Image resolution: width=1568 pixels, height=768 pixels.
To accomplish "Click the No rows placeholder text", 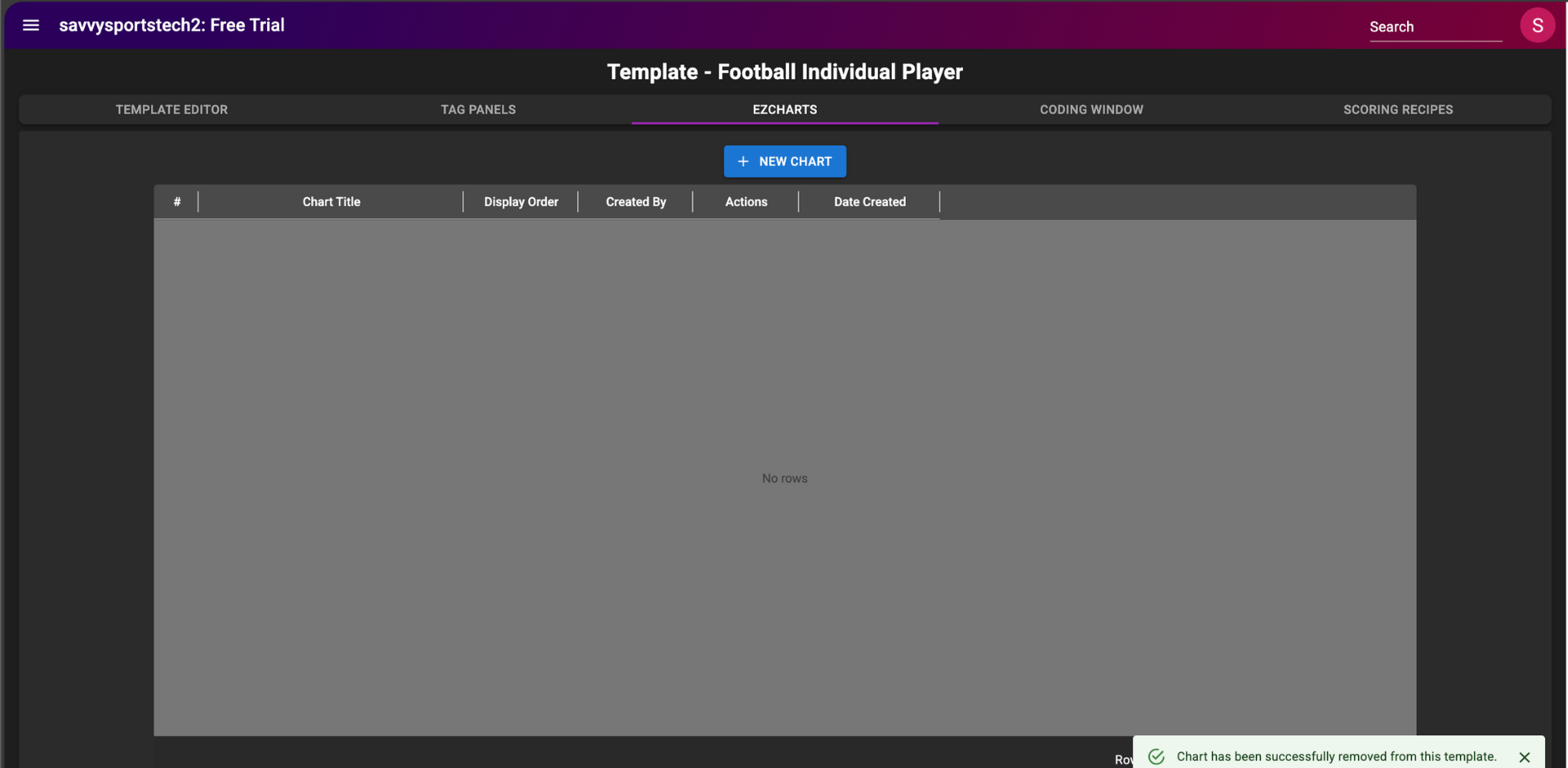I will coord(784,479).
